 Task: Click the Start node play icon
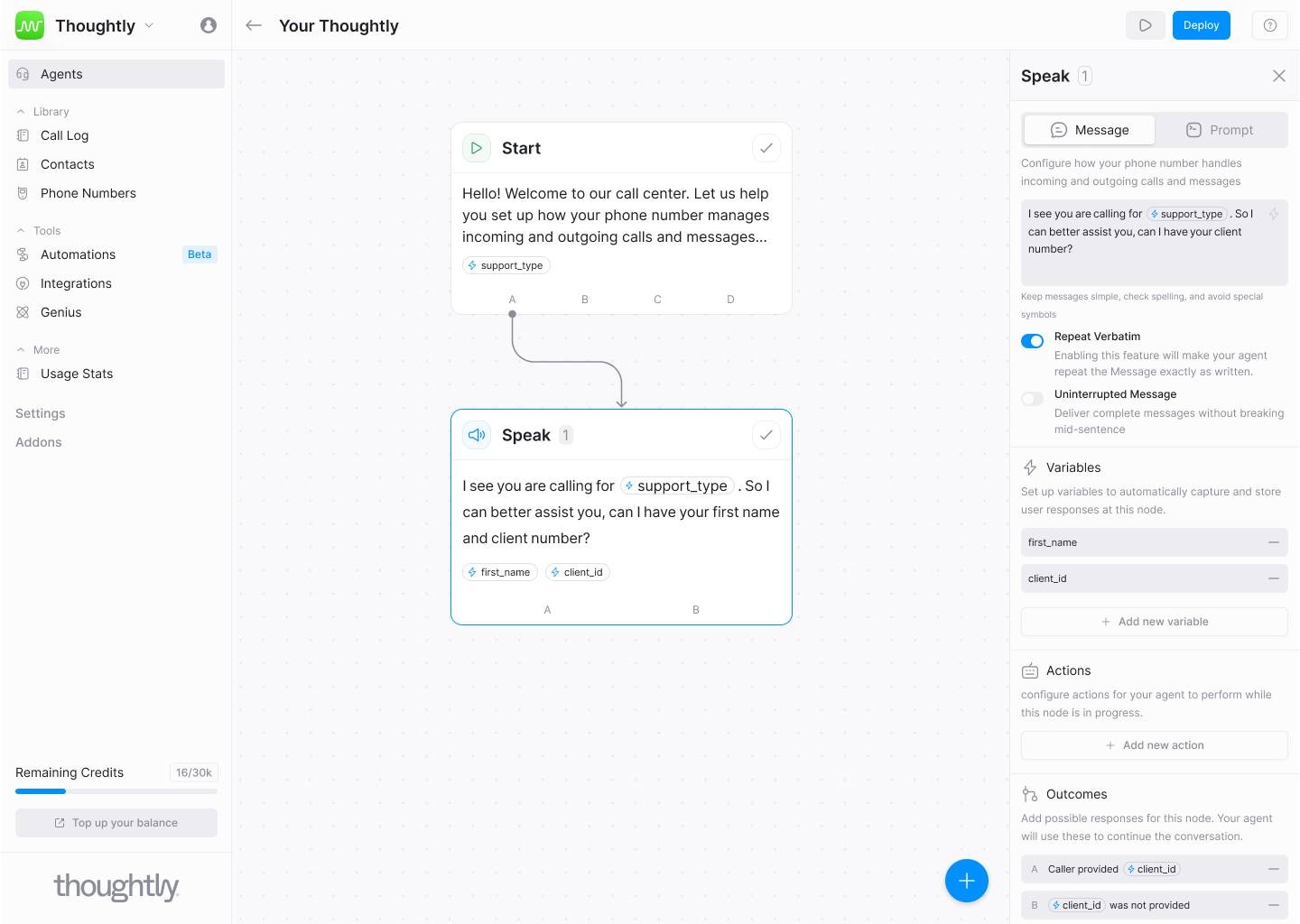[x=477, y=148]
